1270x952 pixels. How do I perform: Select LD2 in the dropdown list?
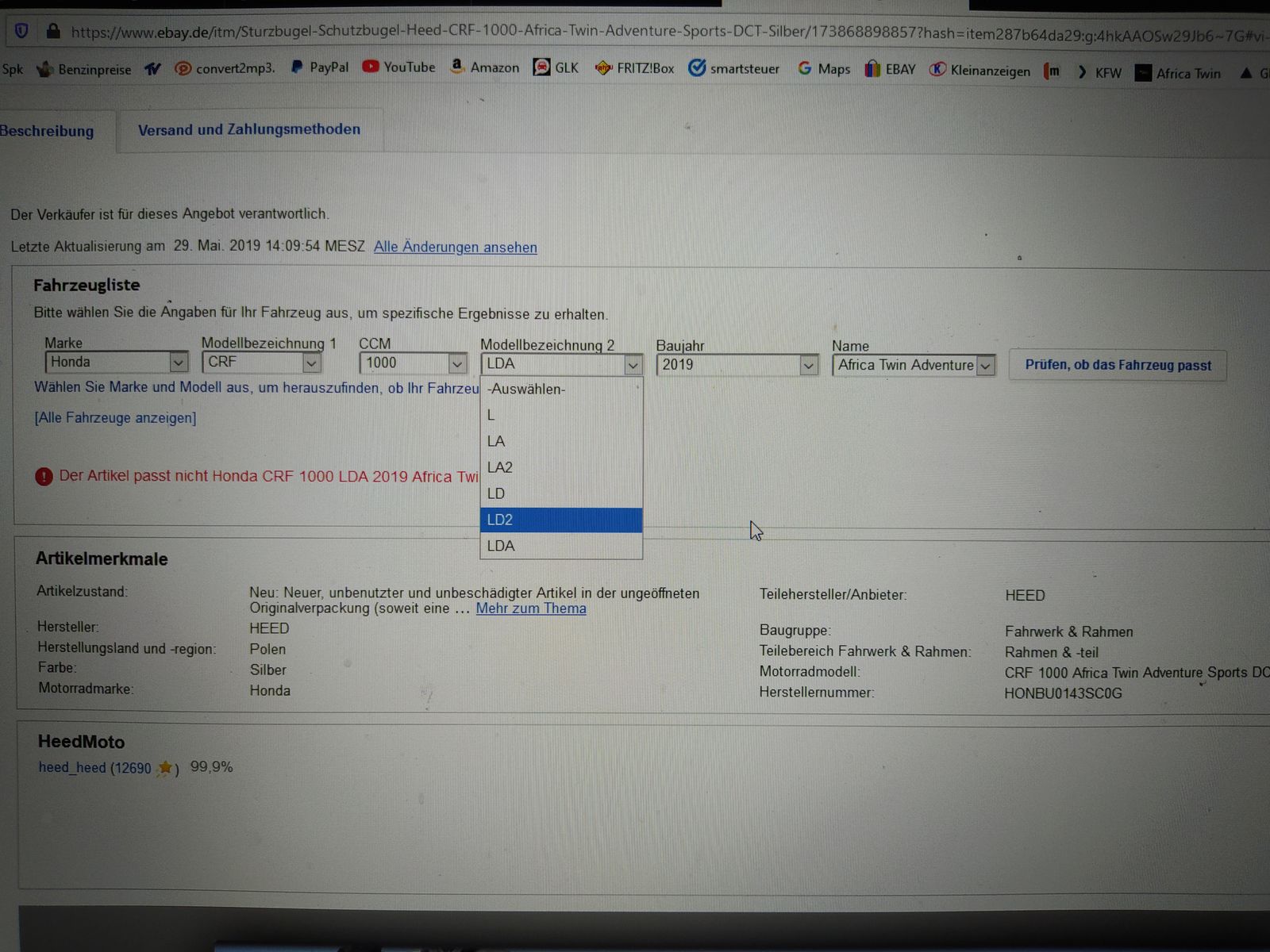pos(560,520)
